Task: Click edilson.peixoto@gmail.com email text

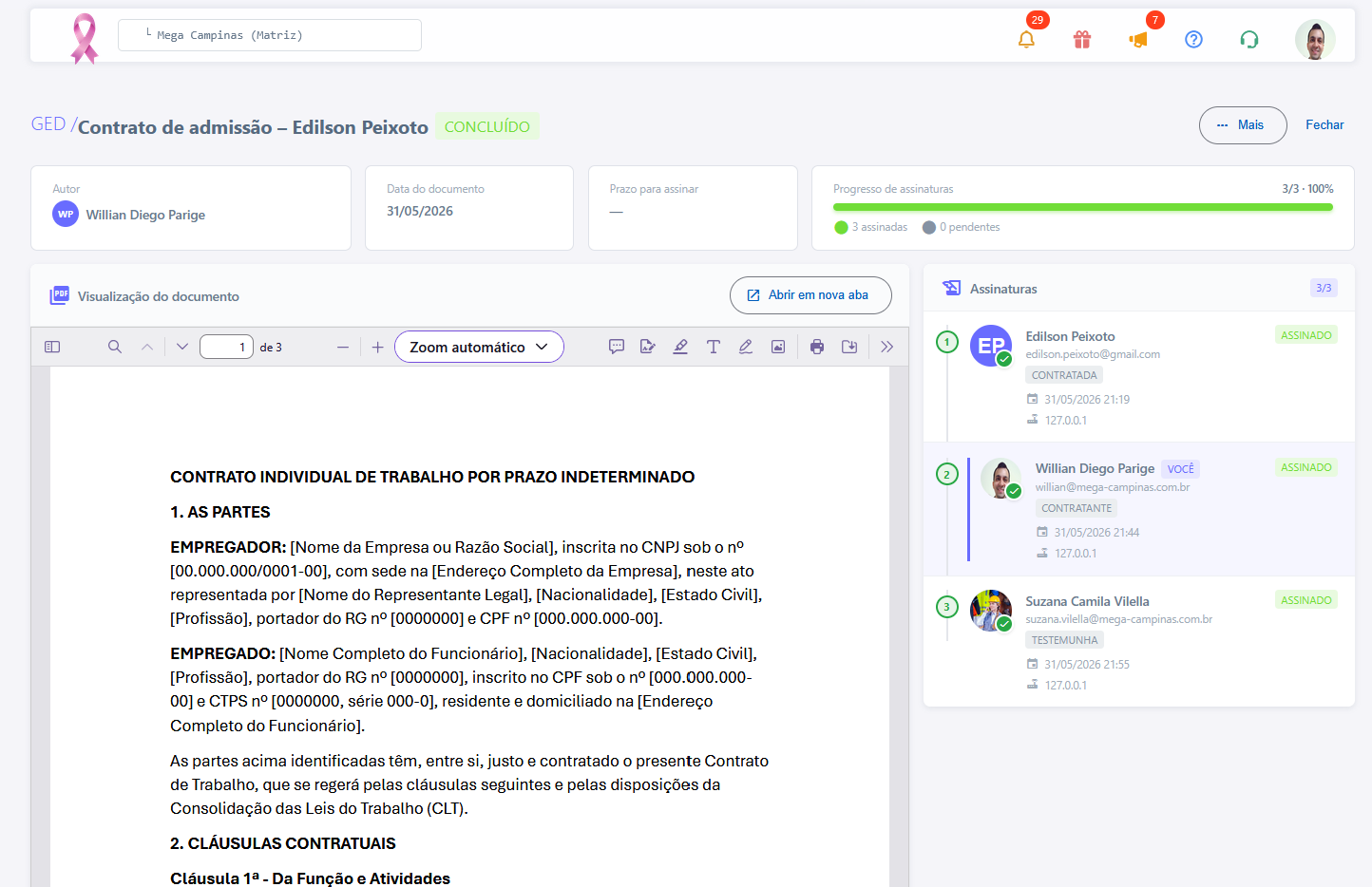Action: click(1093, 354)
